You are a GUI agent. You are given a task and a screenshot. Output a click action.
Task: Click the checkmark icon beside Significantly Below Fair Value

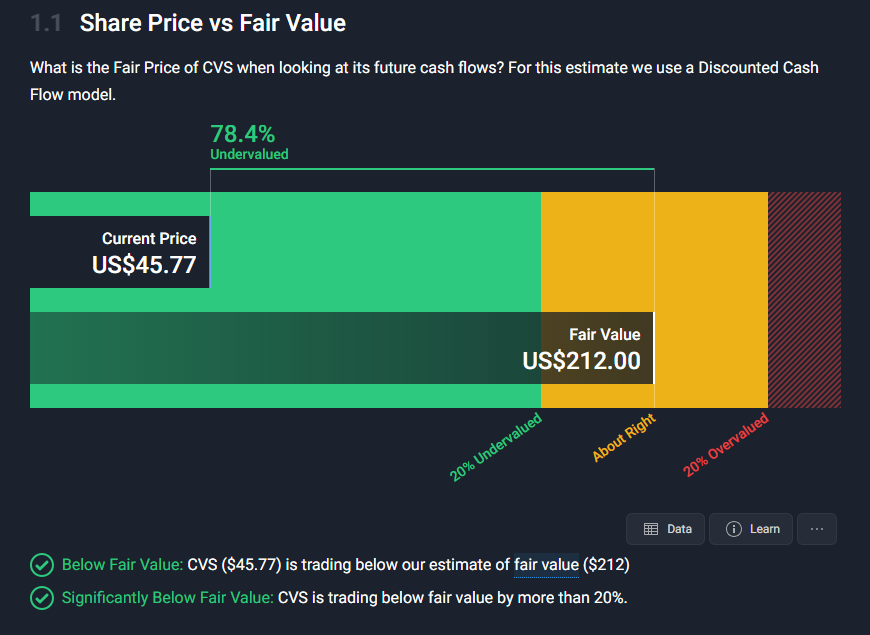(x=41, y=598)
